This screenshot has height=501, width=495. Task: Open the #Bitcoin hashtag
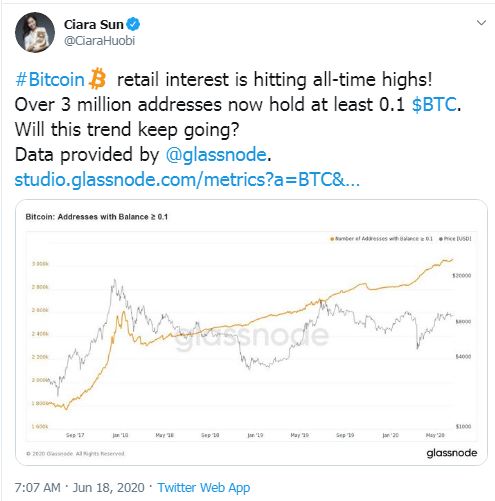pos(50,80)
